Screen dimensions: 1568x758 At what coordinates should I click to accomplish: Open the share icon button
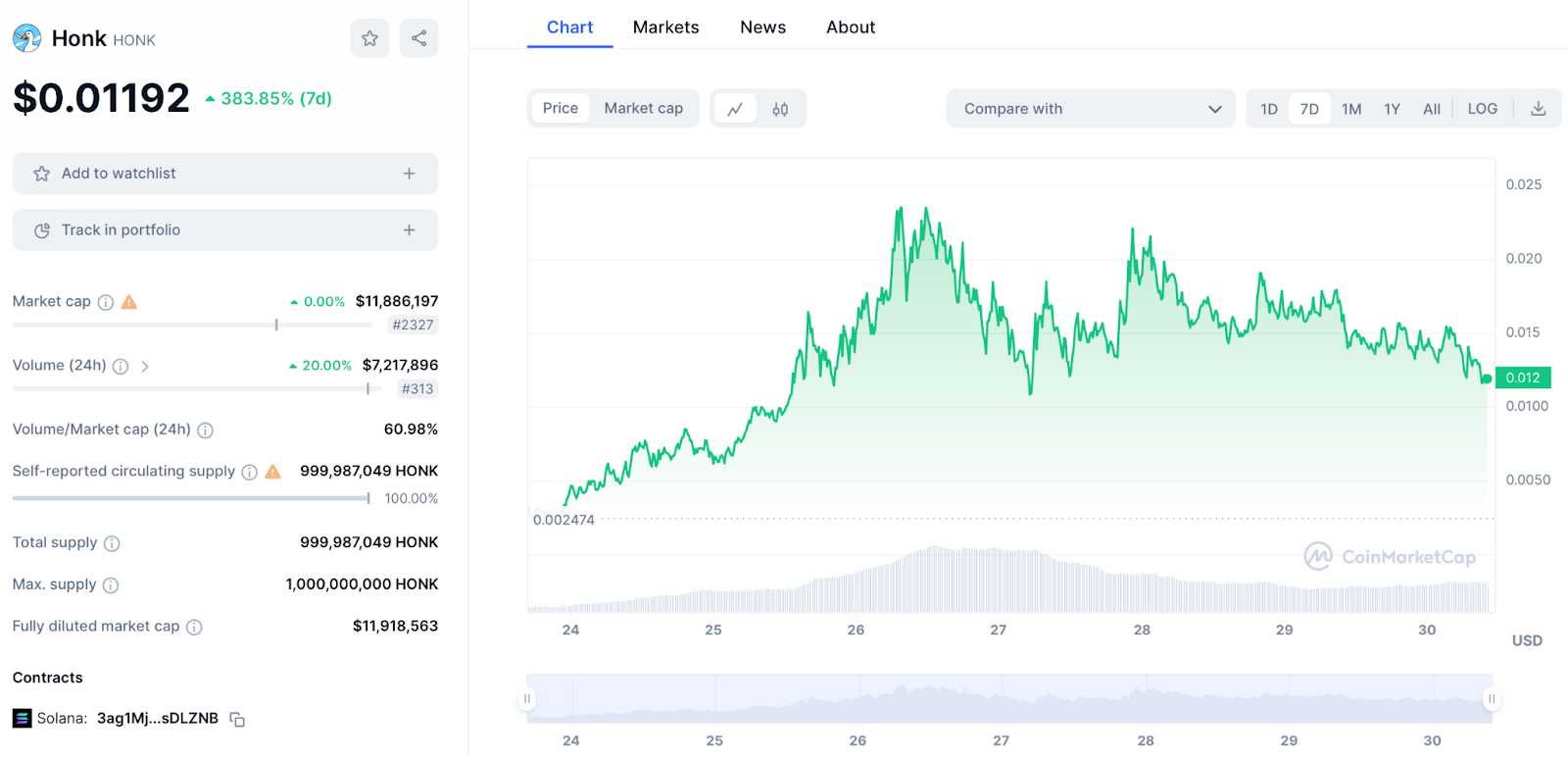418,38
